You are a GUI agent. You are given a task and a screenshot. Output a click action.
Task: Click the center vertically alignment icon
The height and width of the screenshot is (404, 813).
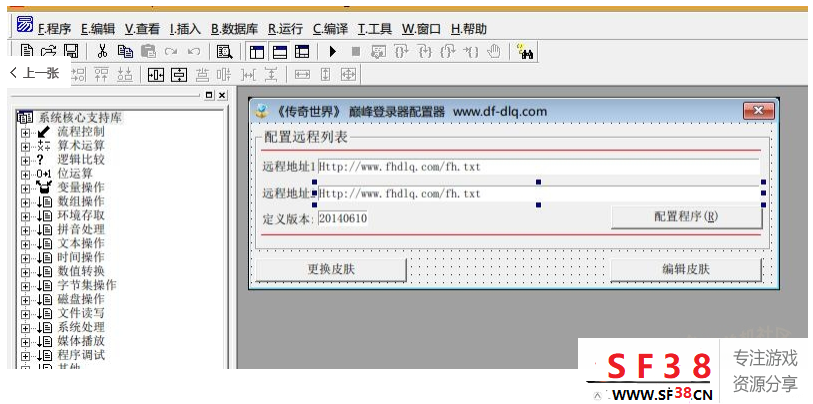(179, 75)
